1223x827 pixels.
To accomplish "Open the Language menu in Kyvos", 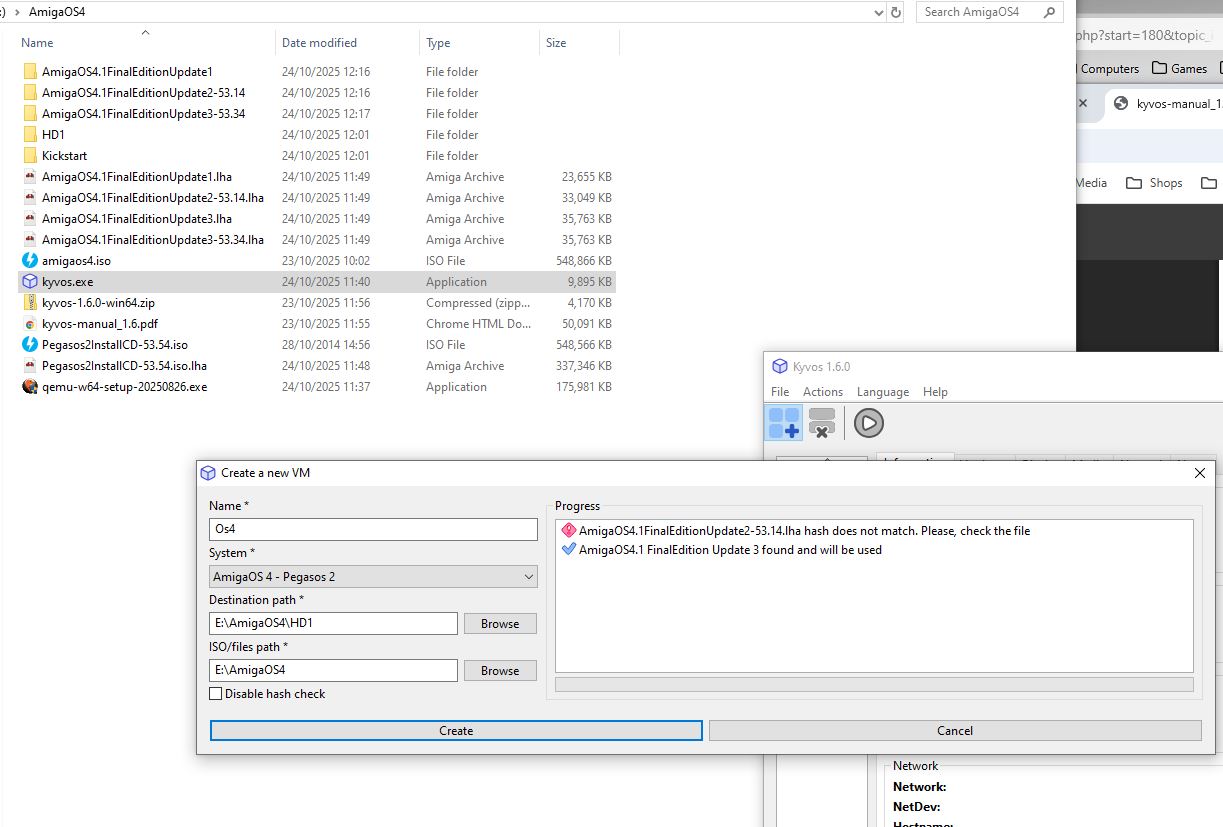I will coord(882,392).
